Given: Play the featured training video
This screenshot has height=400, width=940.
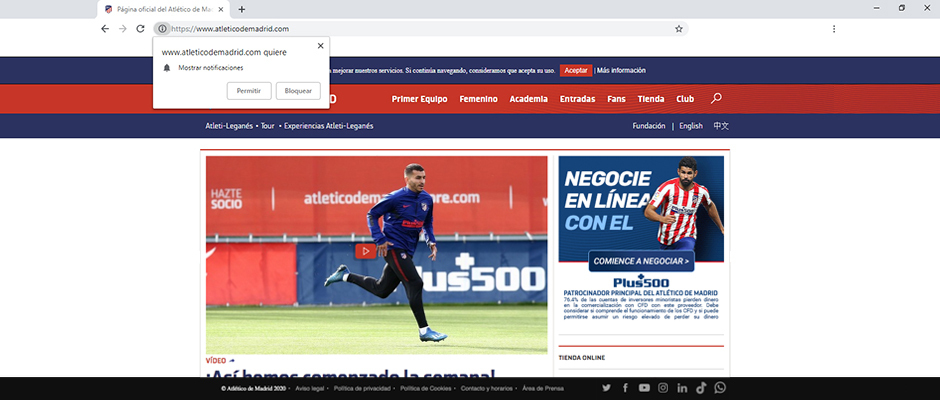Looking at the screenshot, I should 366,251.
